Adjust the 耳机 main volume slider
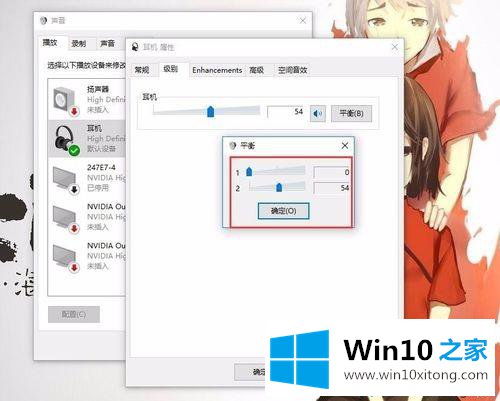This screenshot has height=401, width=500. click(x=210, y=112)
